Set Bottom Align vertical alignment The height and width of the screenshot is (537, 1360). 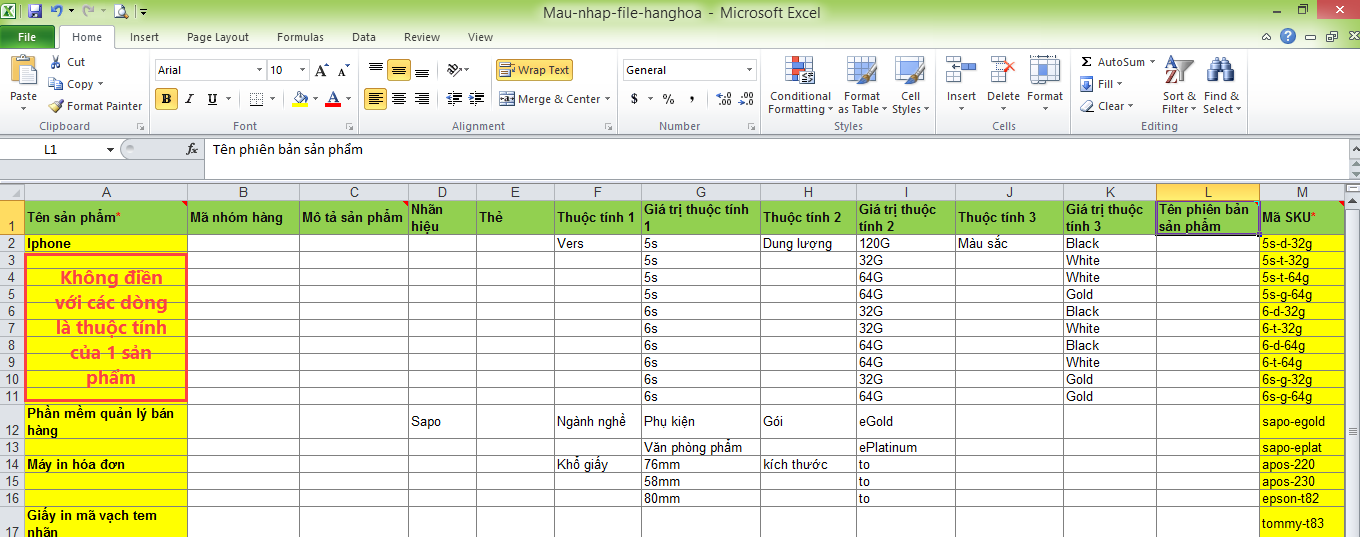[x=421, y=70]
